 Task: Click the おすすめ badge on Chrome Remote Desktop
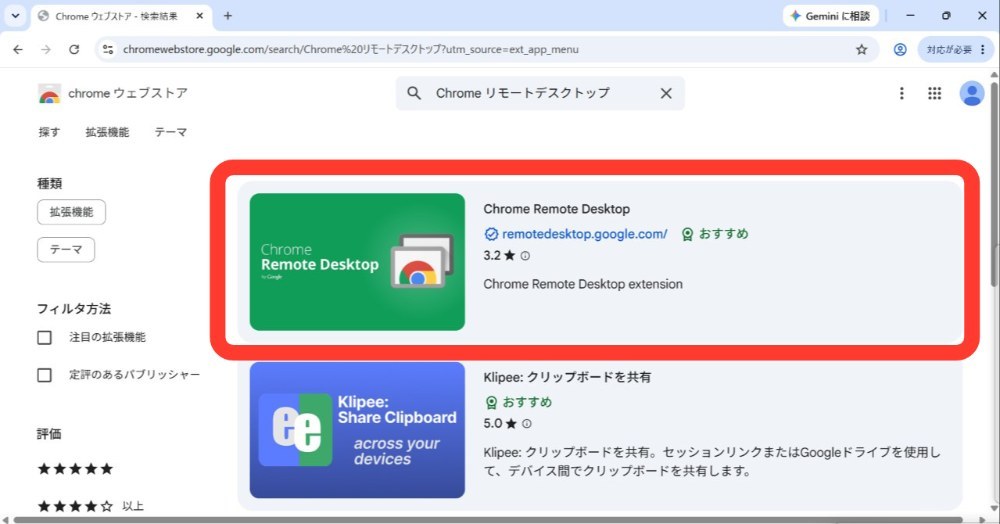(x=715, y=234)
